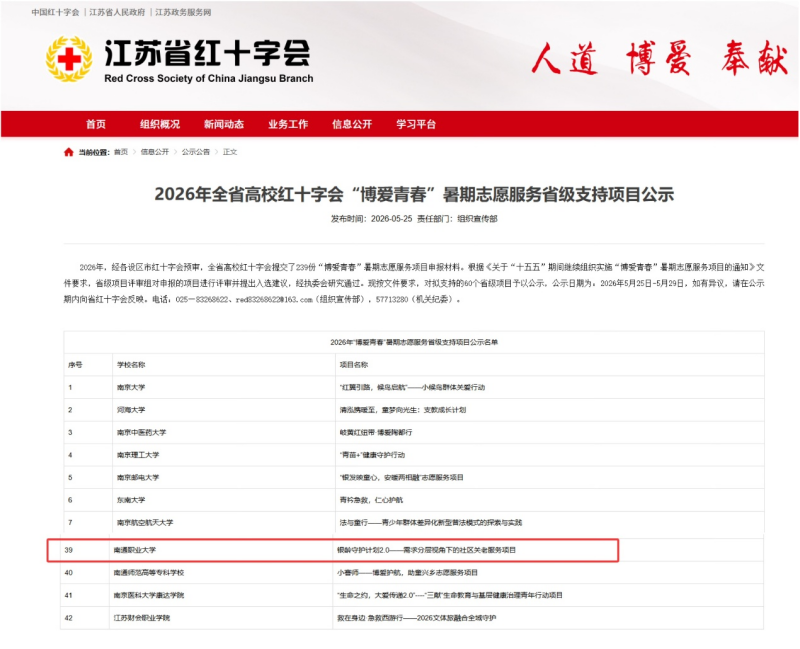The width and height of the screenshot is (800, 649).
Task: Click the 银龄守护计划2.0 project name
Action: 426,550
